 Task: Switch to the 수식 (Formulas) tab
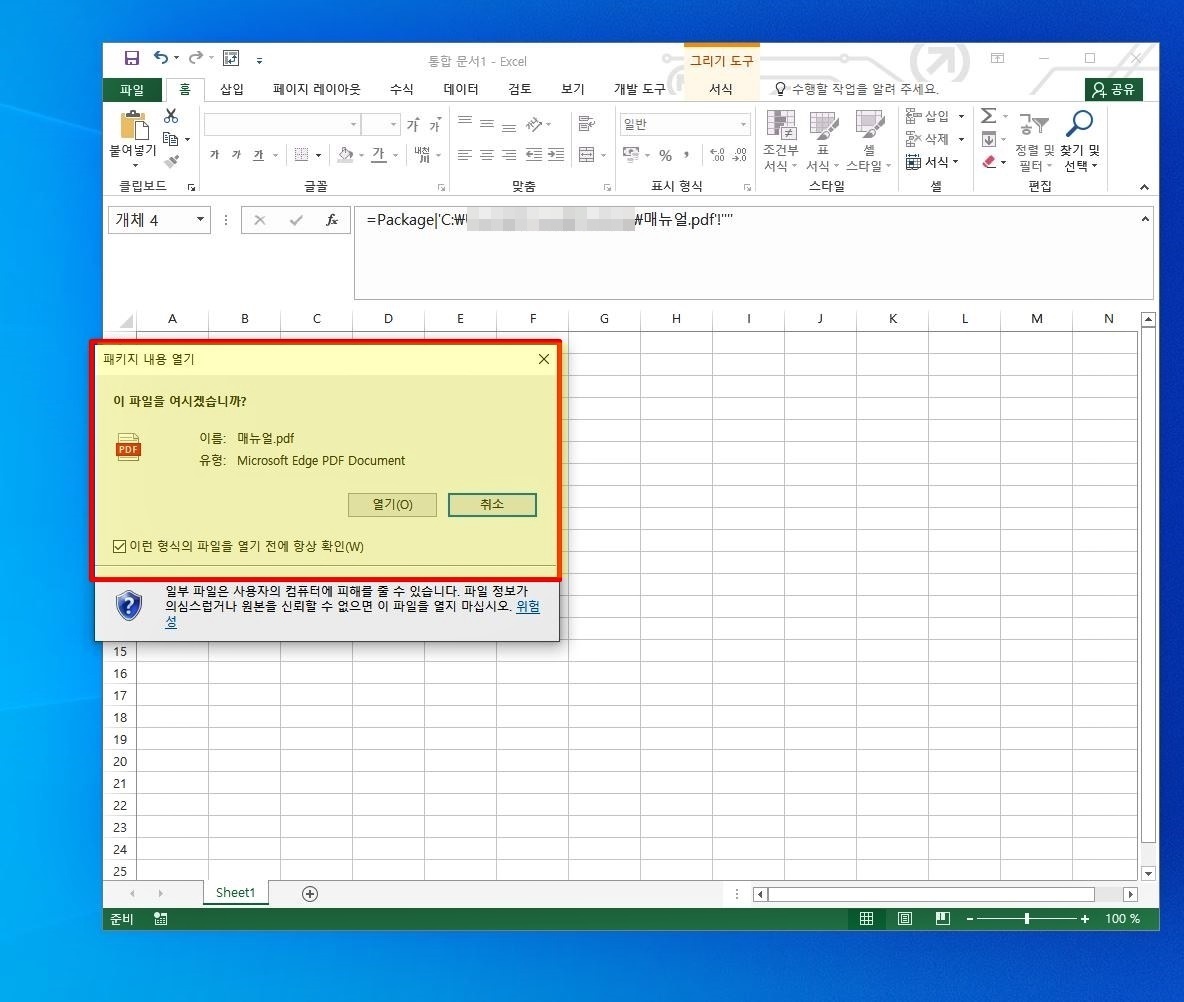point(402,89)
